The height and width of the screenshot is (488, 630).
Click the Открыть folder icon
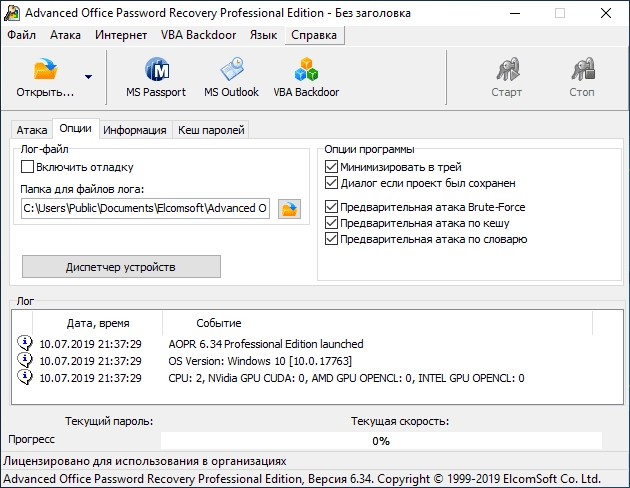click(45, 69)
